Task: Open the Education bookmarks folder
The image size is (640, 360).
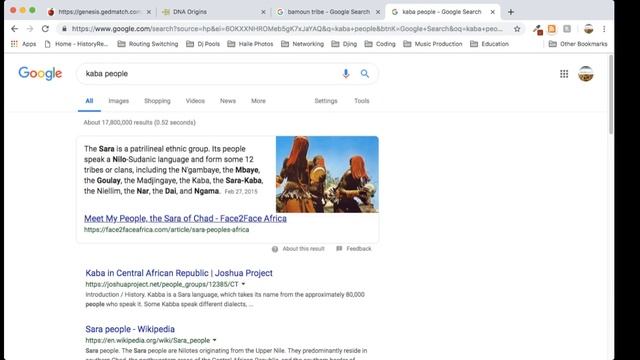Action: click(489, 44)
